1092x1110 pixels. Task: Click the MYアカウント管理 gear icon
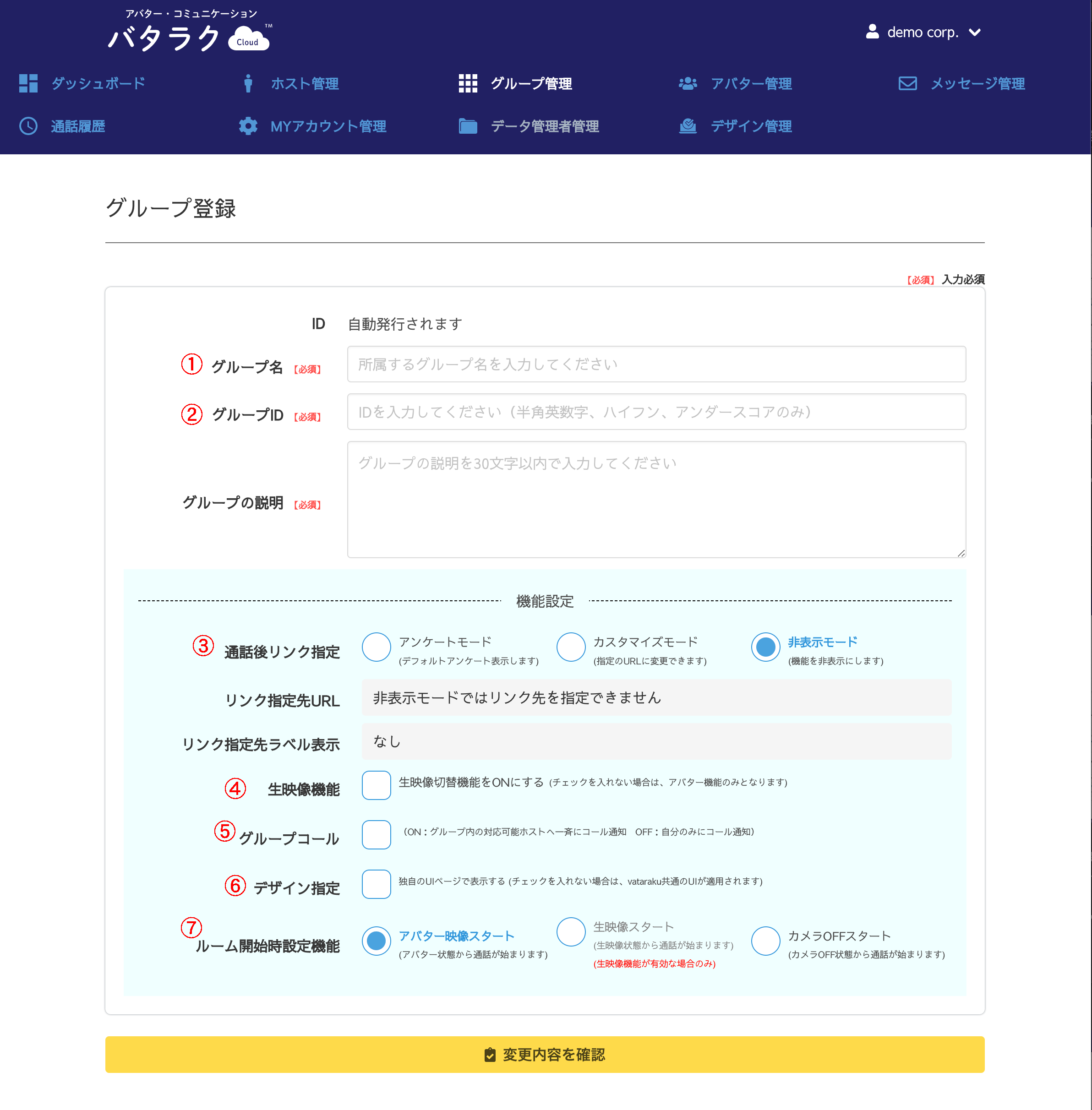pos(248,126)
